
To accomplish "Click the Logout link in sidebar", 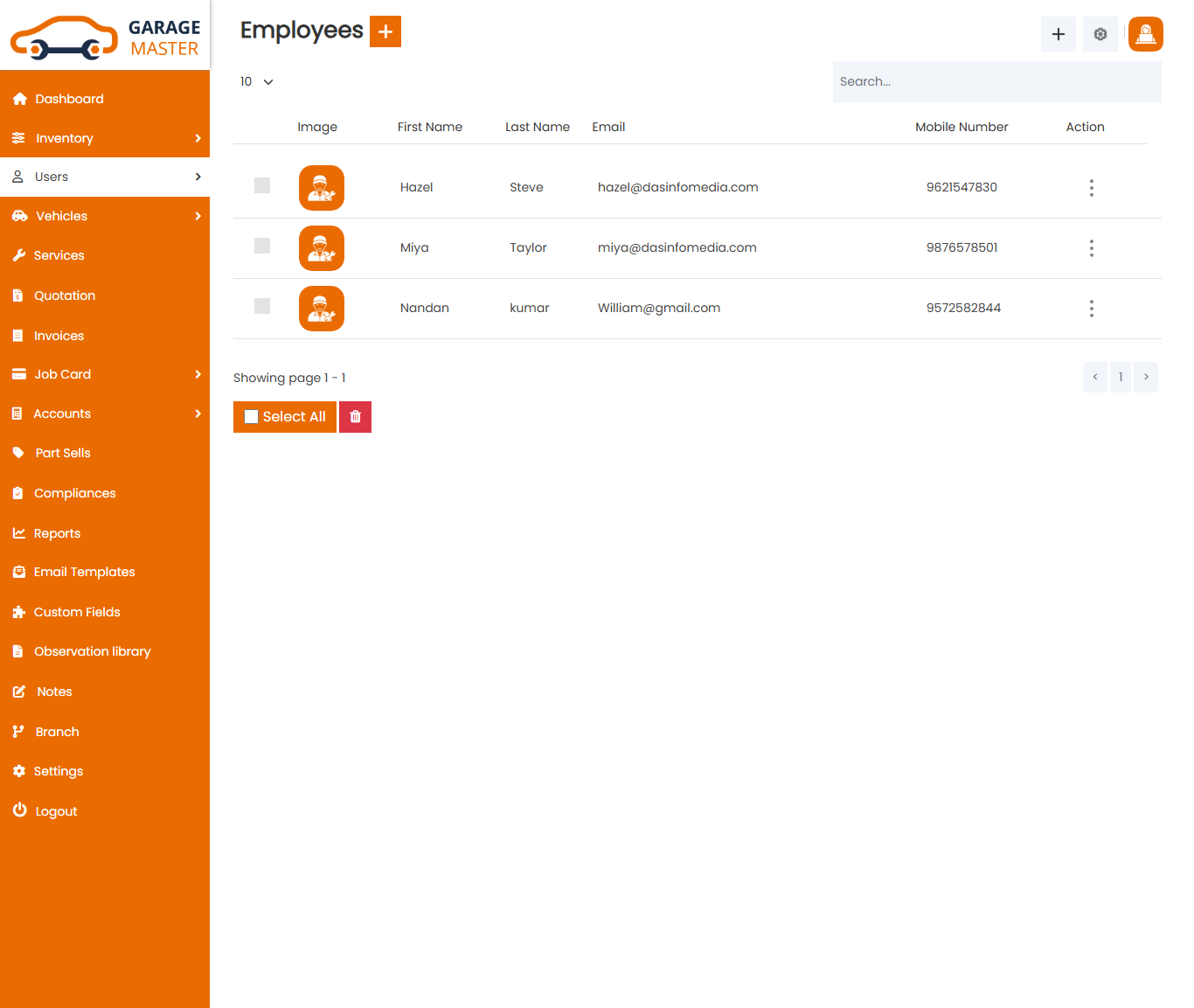I will [x=56, y=811].
